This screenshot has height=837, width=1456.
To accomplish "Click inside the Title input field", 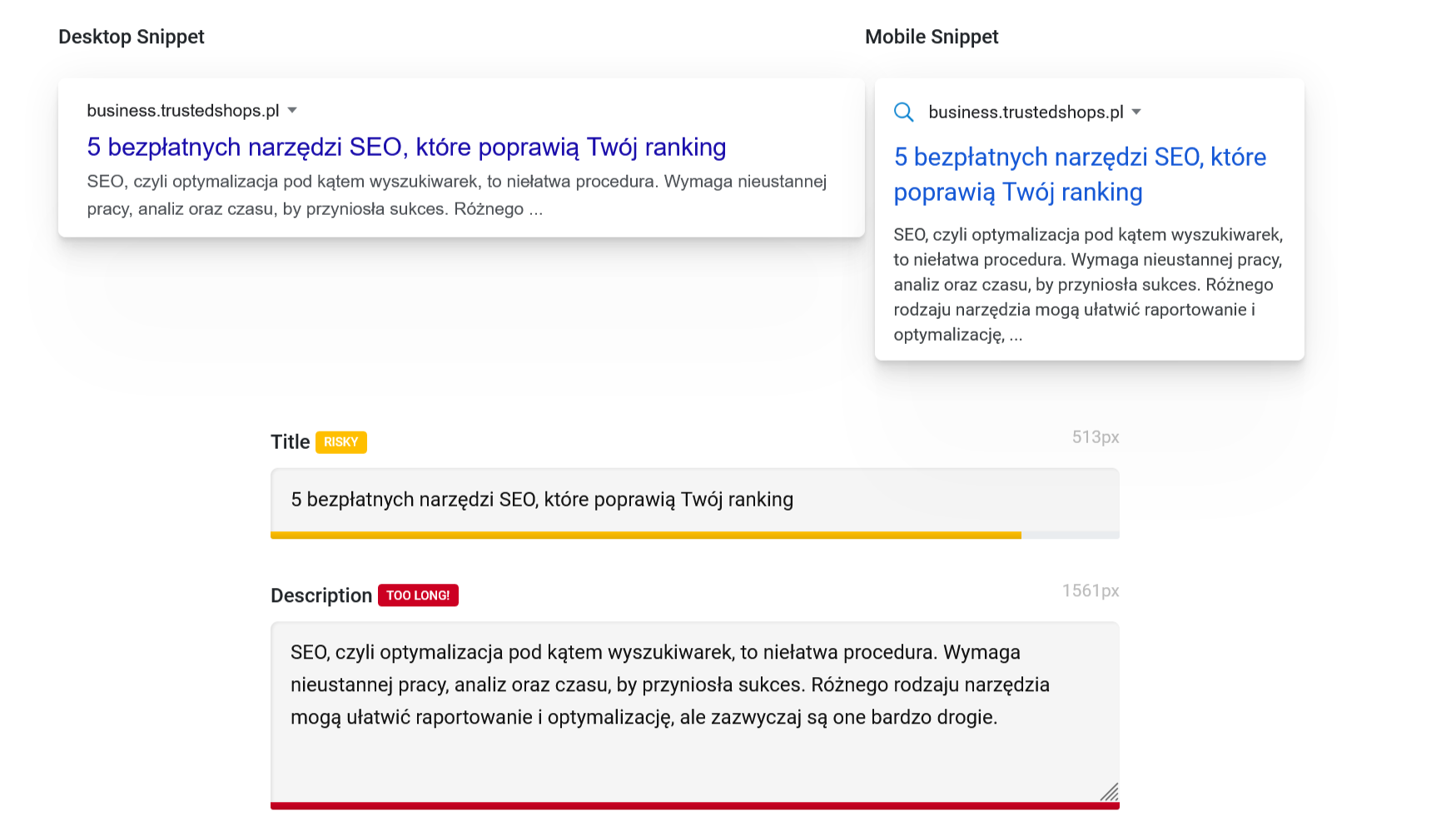I will (694, 500).
